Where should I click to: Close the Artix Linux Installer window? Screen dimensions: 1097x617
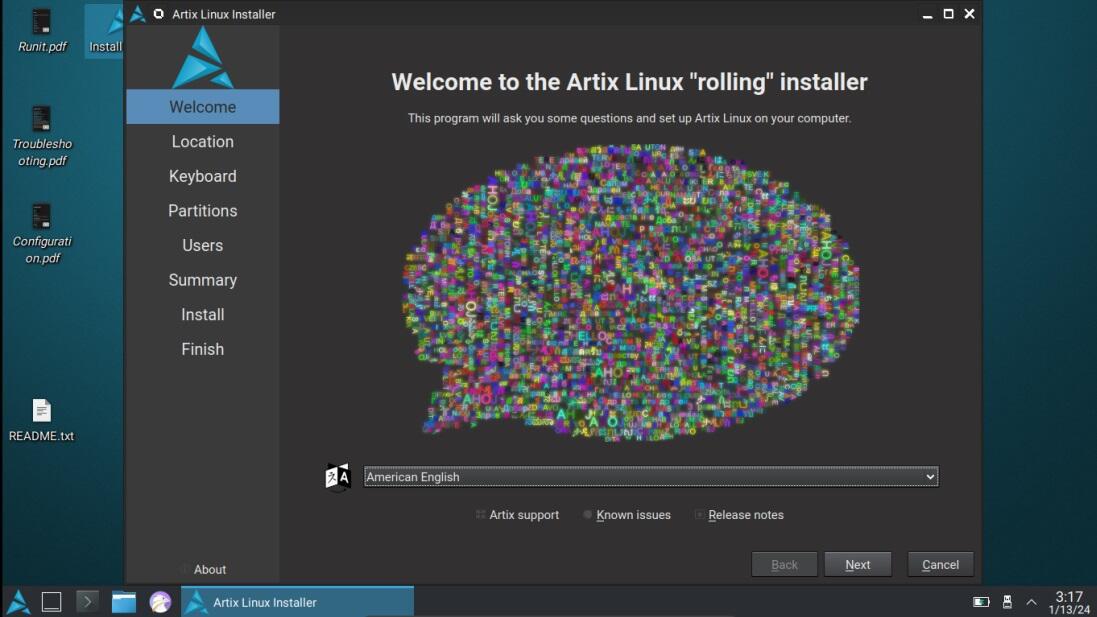(970, 14)
